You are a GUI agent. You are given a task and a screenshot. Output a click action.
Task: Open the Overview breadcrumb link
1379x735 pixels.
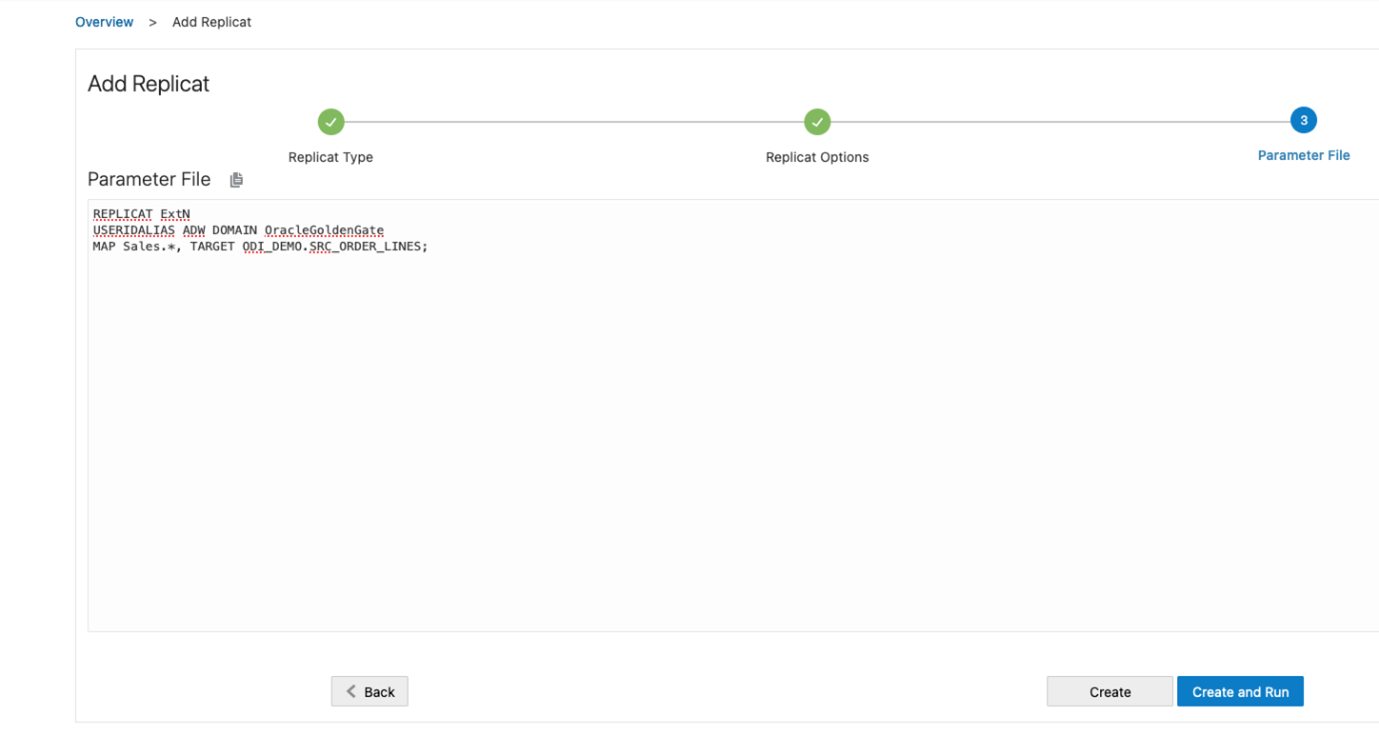click(x=104, y=22)
